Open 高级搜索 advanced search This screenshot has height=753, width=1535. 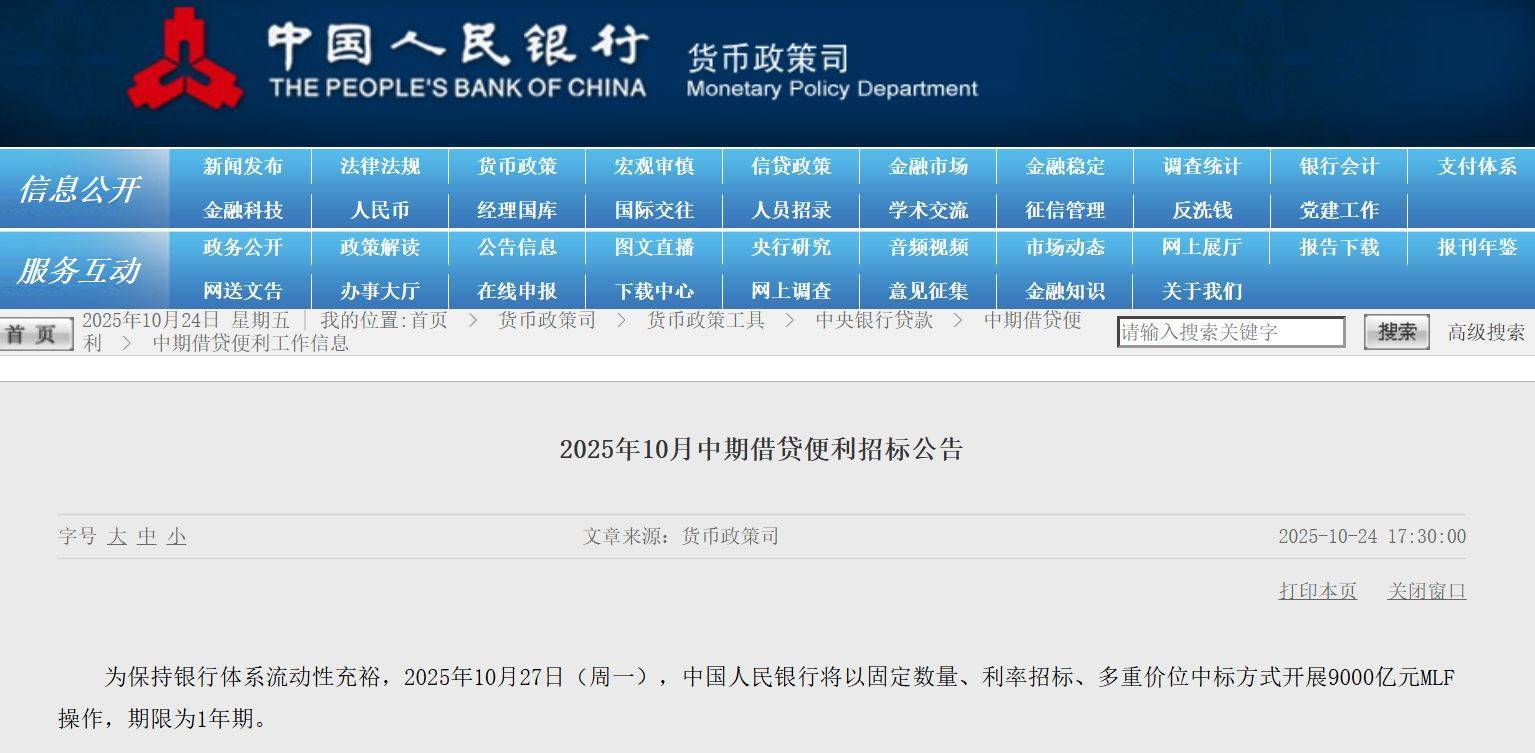tap(1483, 333)
